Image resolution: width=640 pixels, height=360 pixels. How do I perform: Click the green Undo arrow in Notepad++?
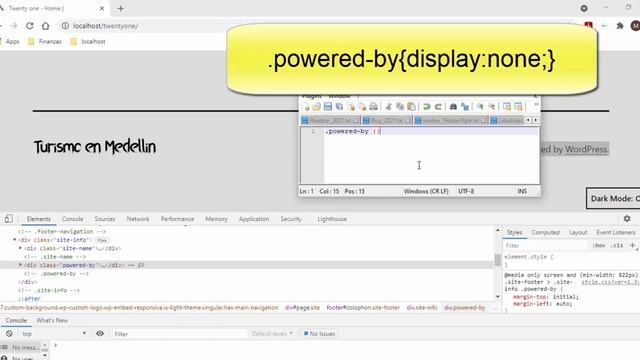427,107
